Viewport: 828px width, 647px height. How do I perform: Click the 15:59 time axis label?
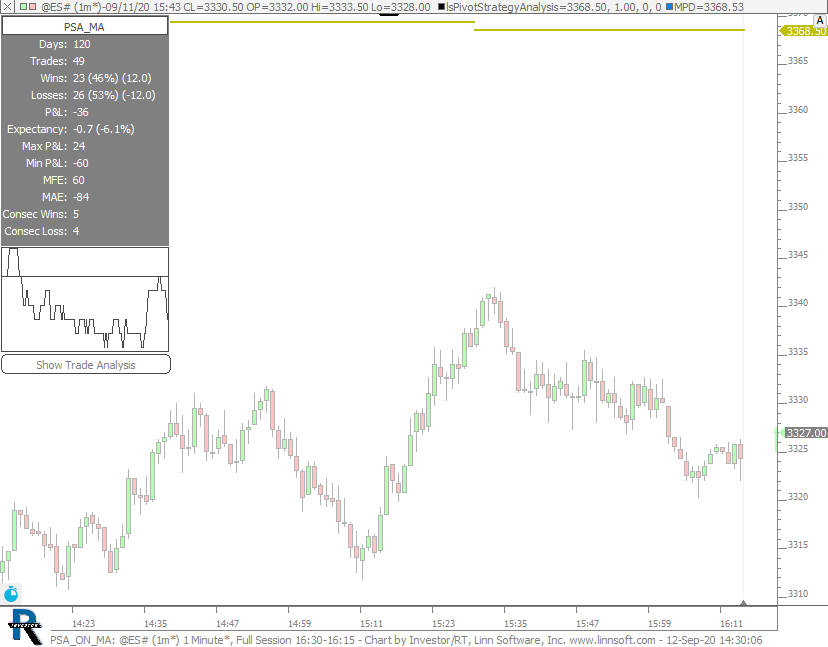660,623
